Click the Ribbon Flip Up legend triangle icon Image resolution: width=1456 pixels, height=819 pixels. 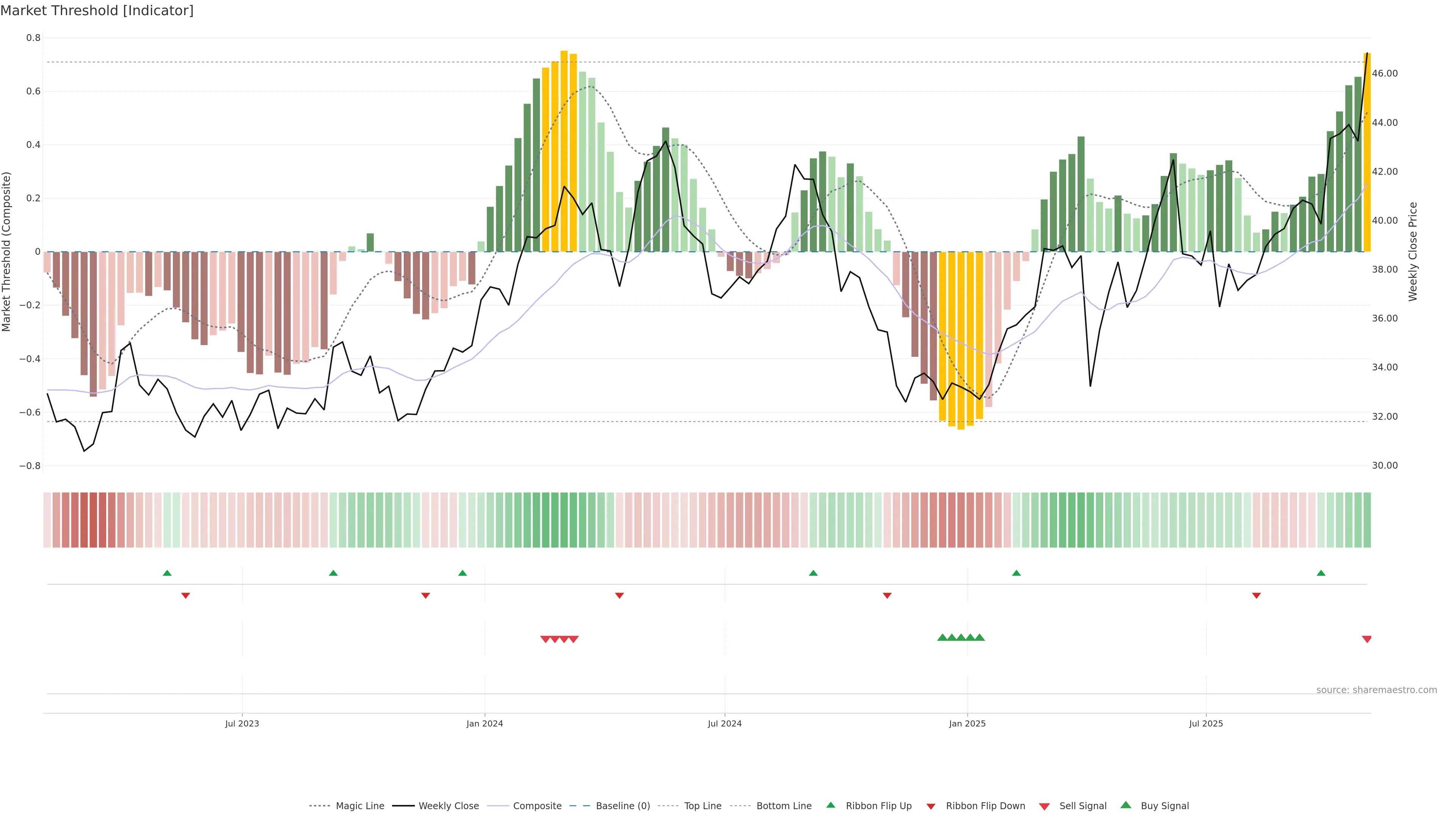pyautogui.click(x=830, y=805)
